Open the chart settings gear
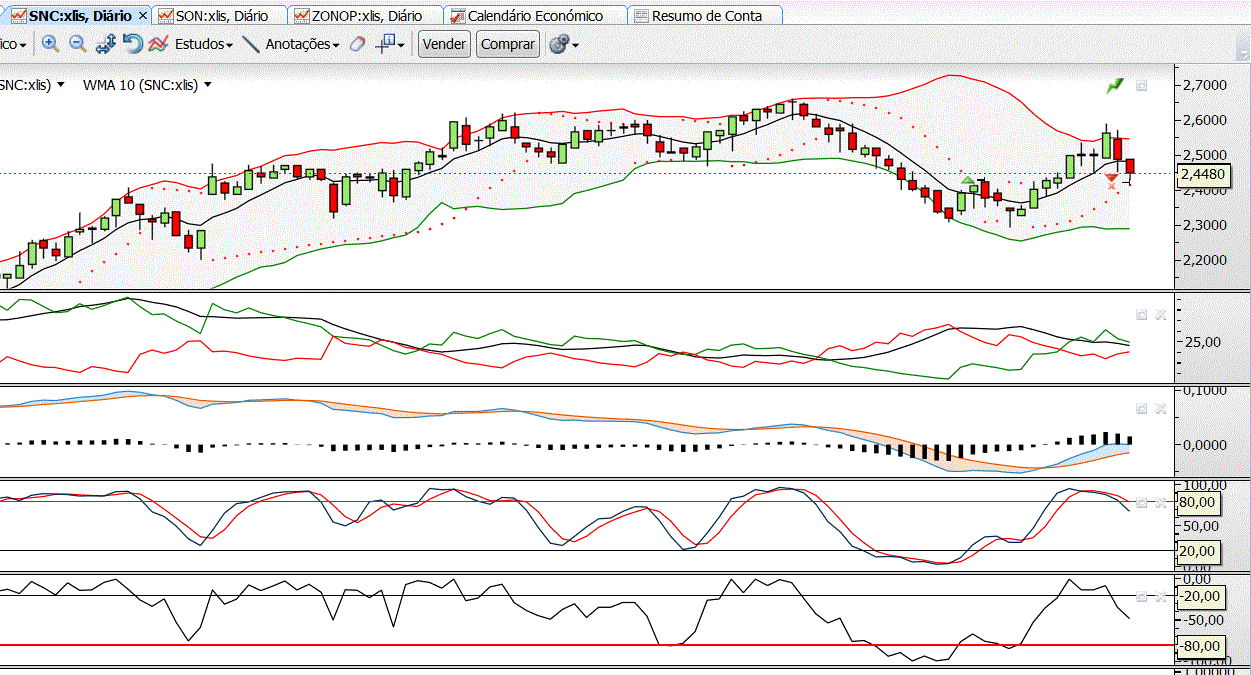This screenshot has width=1251, height=675. (x=558, y=44)
